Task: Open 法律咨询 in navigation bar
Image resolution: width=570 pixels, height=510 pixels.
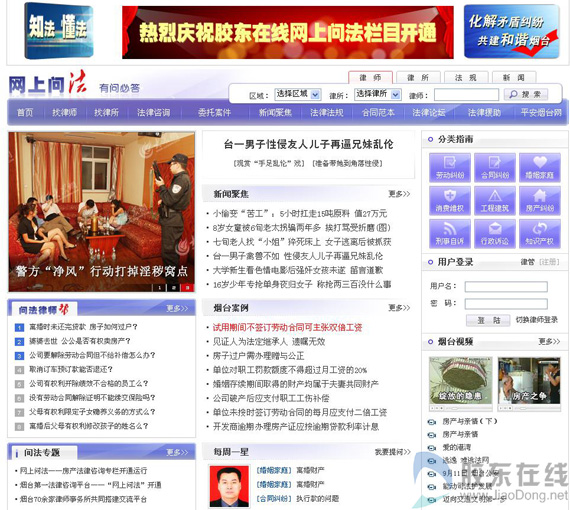Action: point(153,113)
